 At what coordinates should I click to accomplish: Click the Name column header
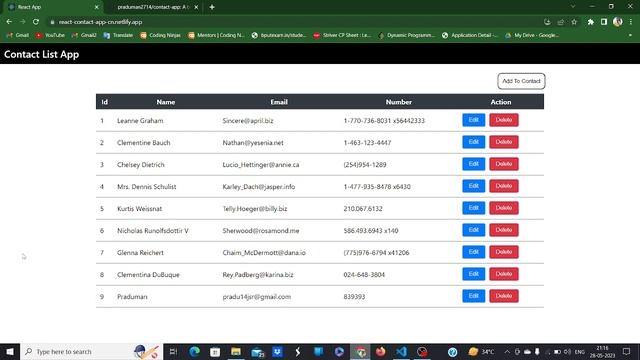pos(166,102)
